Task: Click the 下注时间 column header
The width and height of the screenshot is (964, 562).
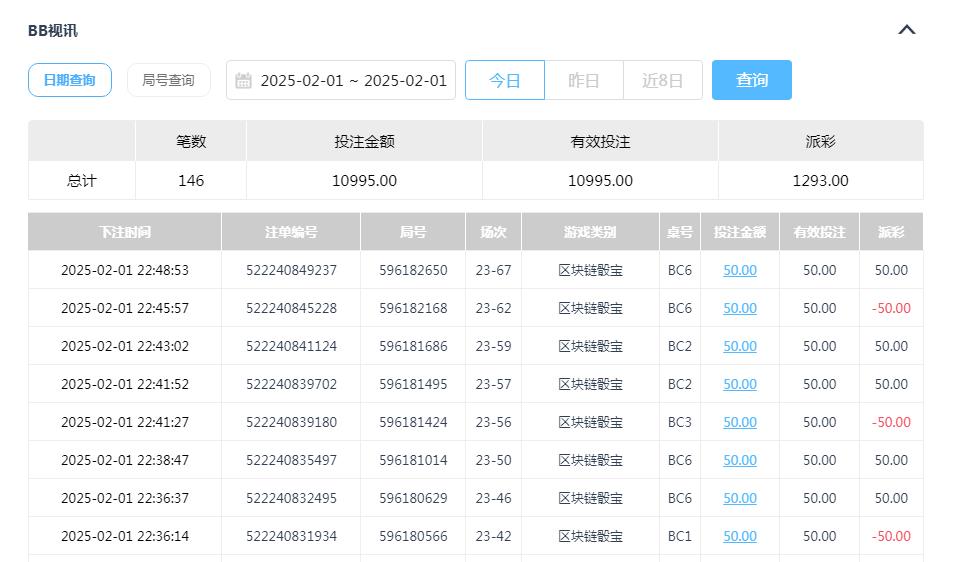Action: point(125,232)
